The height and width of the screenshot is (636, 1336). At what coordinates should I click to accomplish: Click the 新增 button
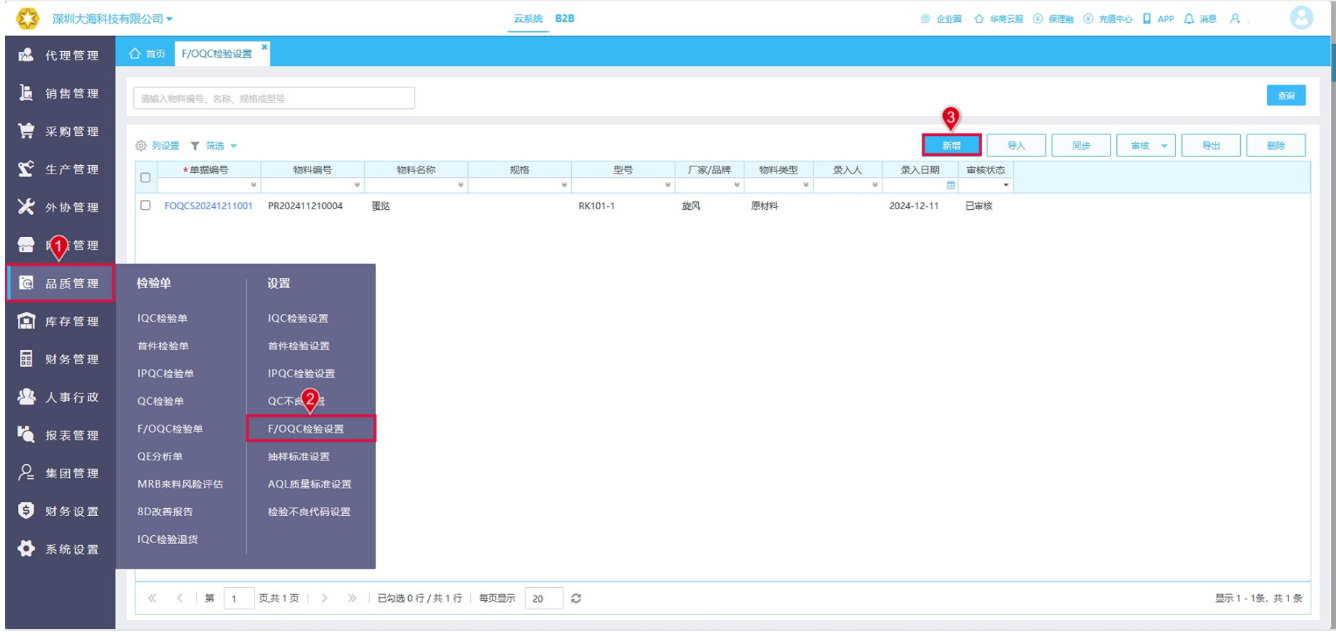951,146
